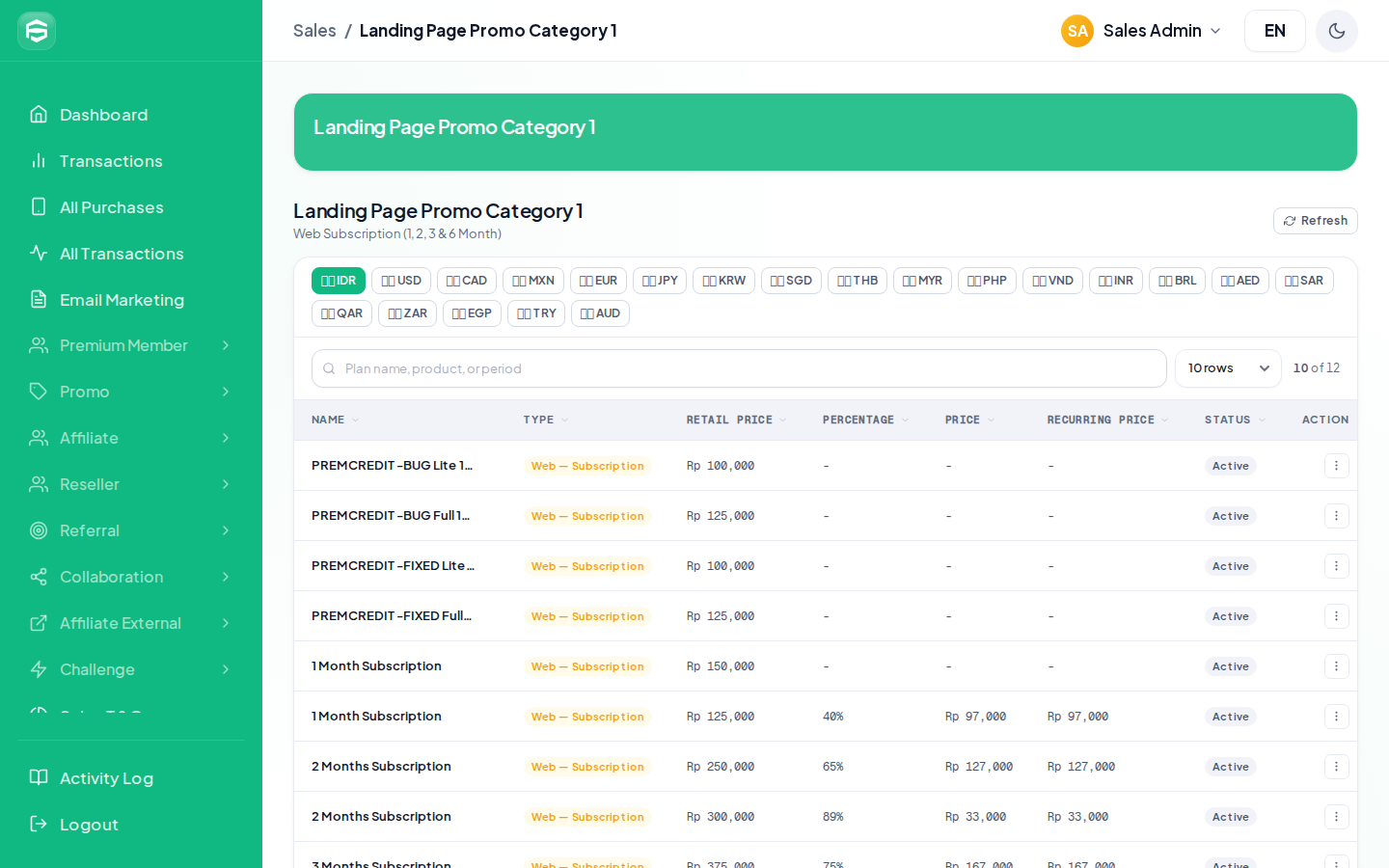This screenshot has width=1389, height=868.
Task: Open Dashboard via its home icon
Action: (x=39, y=115)
